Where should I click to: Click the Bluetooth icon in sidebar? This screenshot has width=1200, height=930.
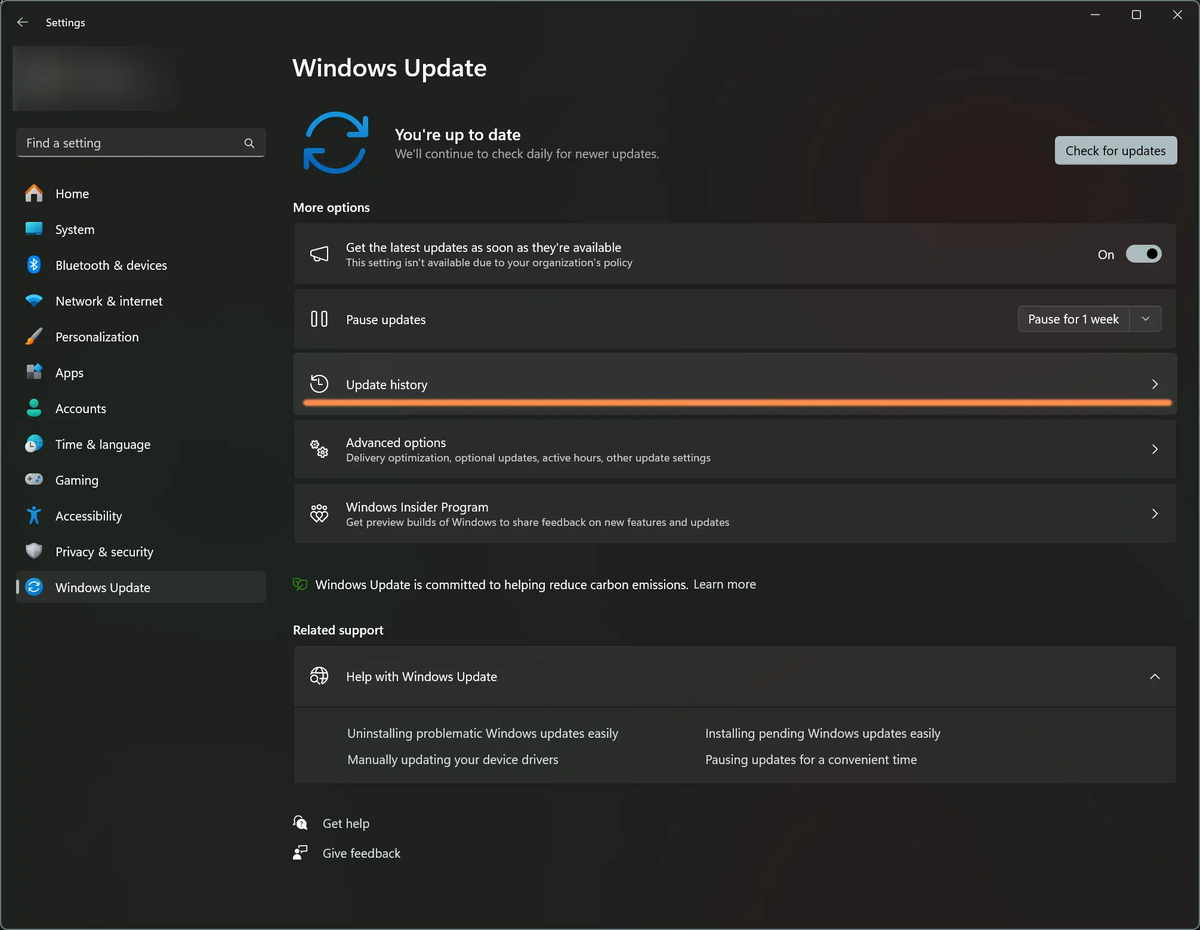click(x=34, y=265)
